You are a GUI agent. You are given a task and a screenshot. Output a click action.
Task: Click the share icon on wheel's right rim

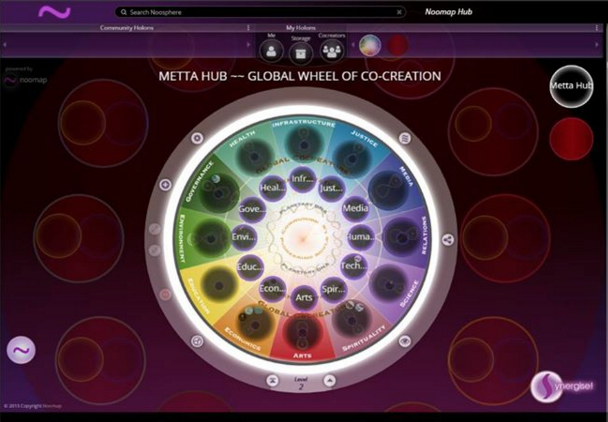(x=447, y=239)
